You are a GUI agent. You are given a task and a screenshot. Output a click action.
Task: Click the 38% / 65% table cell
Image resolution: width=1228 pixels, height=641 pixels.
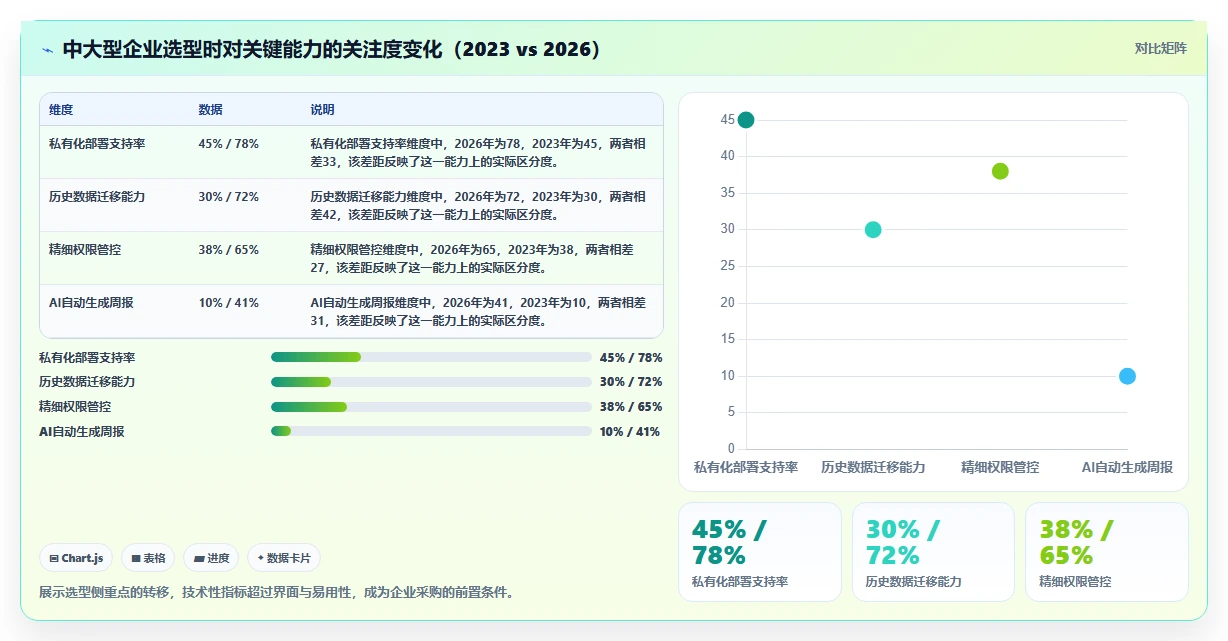[229, 250]
